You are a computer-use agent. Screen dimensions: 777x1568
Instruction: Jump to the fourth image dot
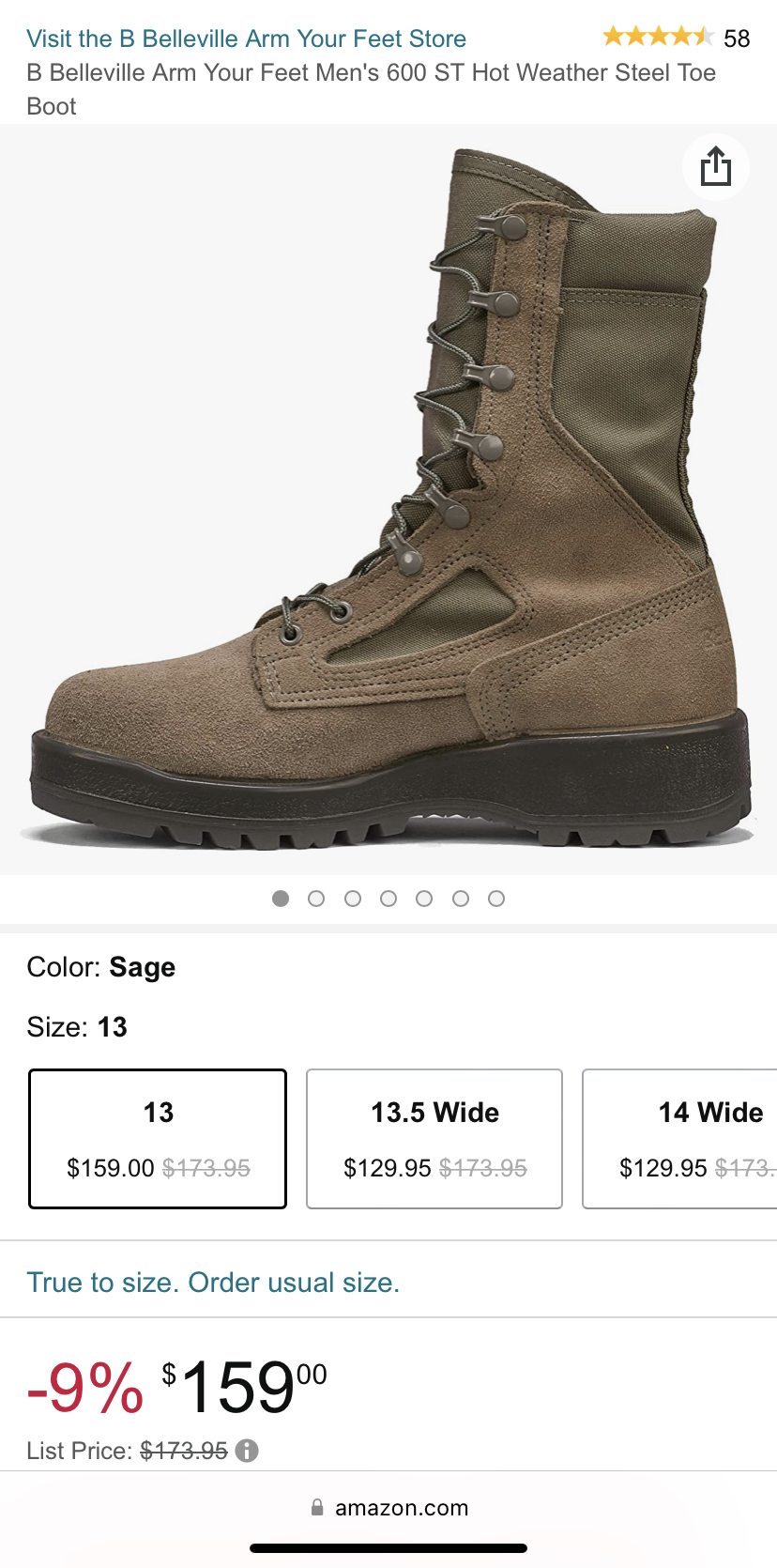(388, 899)
